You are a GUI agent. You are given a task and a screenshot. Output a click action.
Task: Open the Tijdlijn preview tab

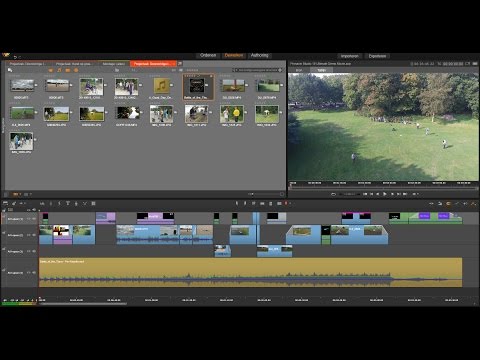322,70
